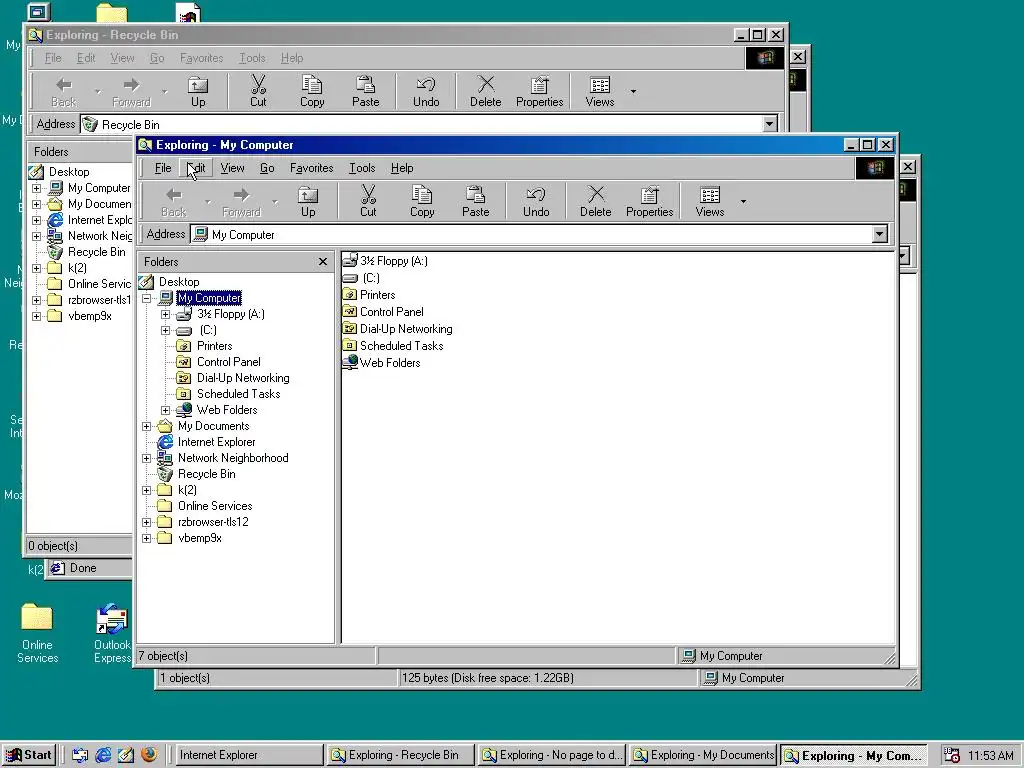Click the taskbar clock showing 11:53 AM

click(990, 756)
